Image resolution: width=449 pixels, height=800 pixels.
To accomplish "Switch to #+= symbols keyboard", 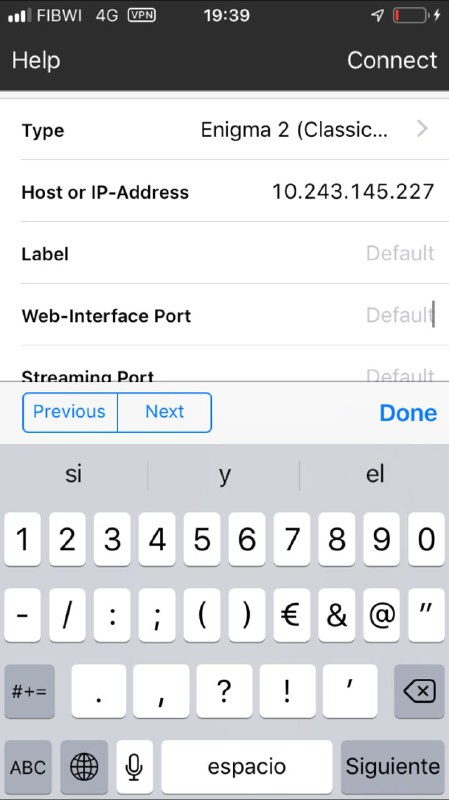I will coord(30,691).
